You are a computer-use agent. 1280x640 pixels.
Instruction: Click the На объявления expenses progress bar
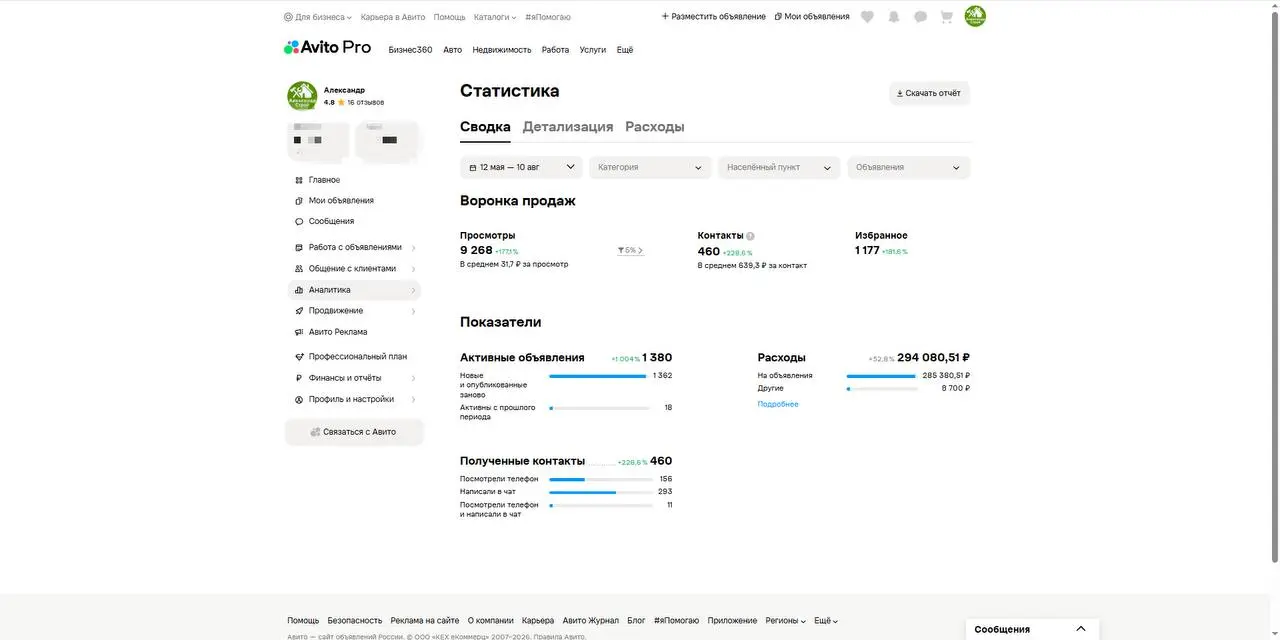point(882,376)
